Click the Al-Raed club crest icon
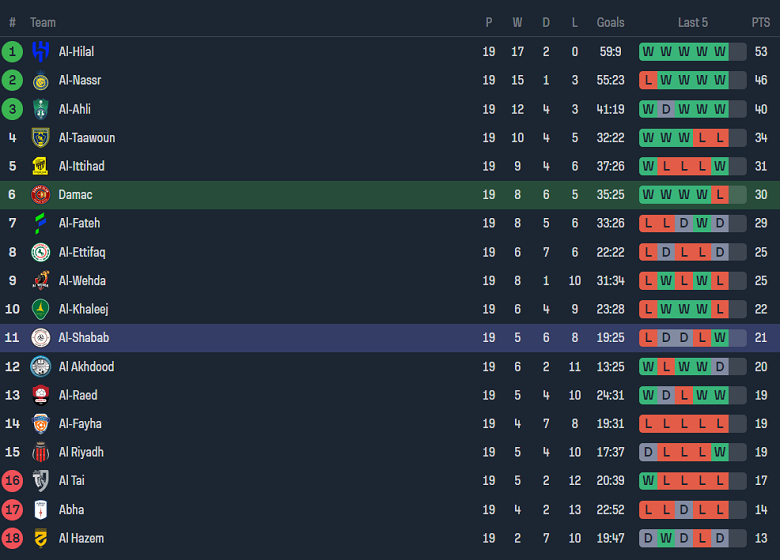The height and width of the screenshot is (560, 780). tap(41, 395)
